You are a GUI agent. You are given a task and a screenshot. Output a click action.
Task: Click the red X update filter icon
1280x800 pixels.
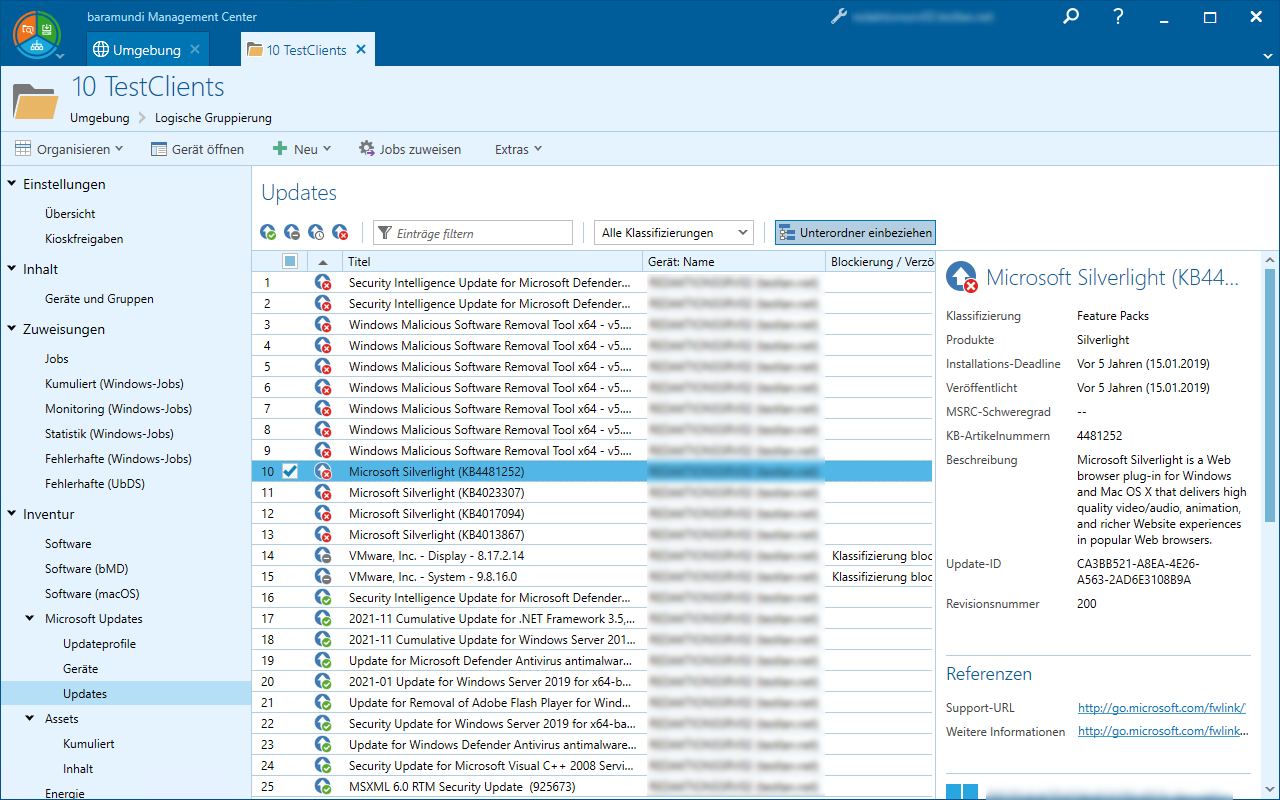(x=340, y=233)
